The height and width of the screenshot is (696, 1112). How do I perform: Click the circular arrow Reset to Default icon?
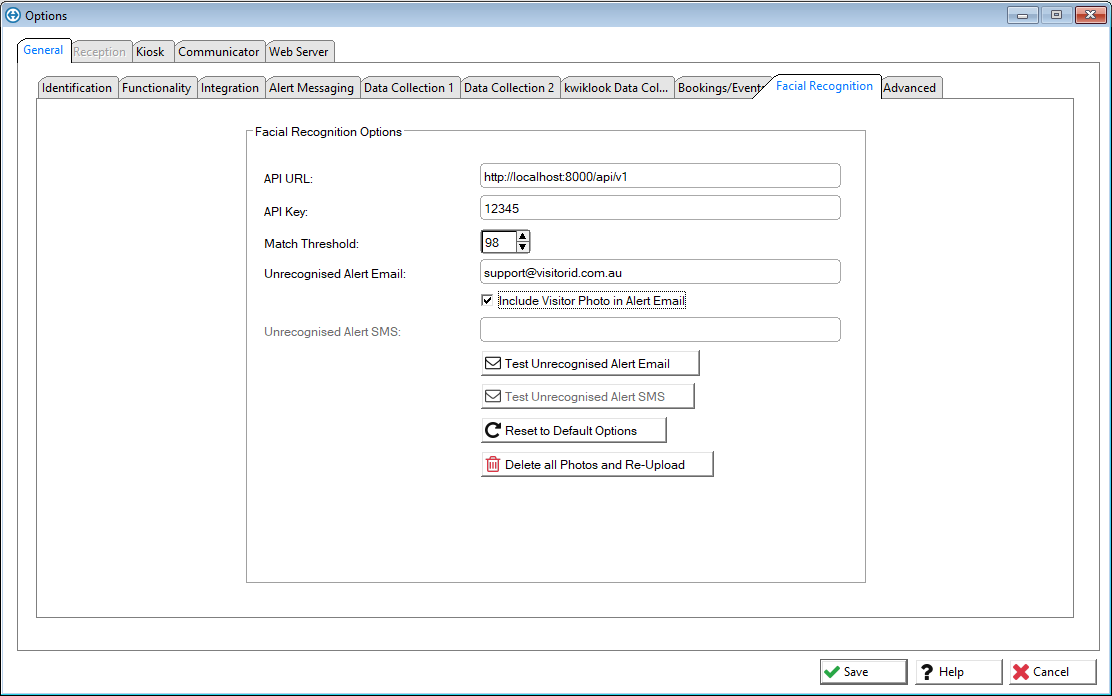tap(492, 431)
